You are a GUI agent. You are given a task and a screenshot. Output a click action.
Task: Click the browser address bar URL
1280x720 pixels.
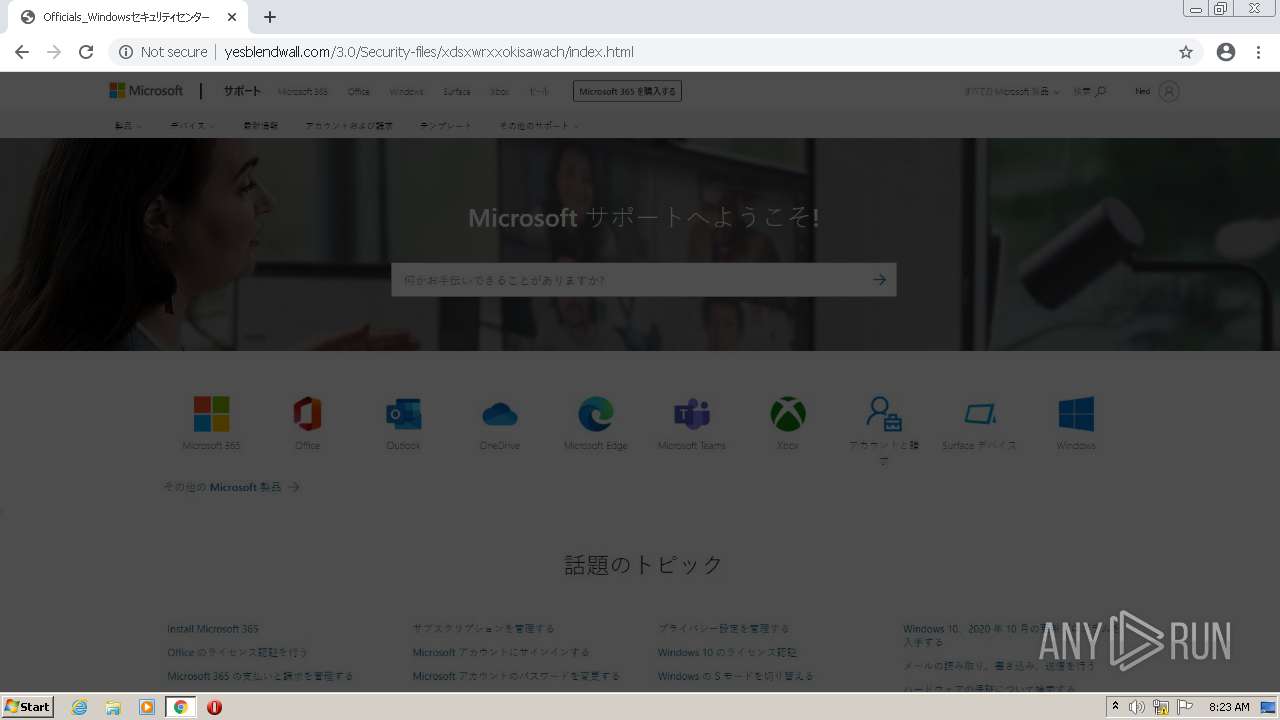pyautogui.click(x=429, y=52)
